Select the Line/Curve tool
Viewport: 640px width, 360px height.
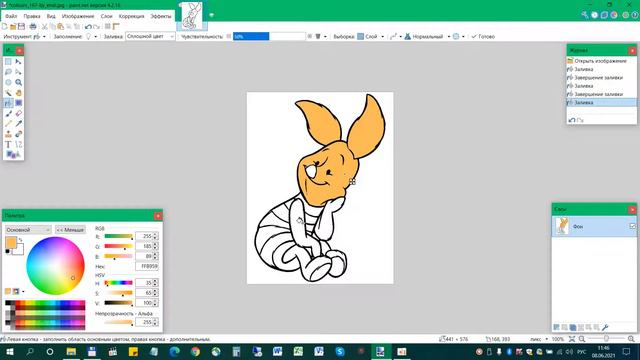18,144
